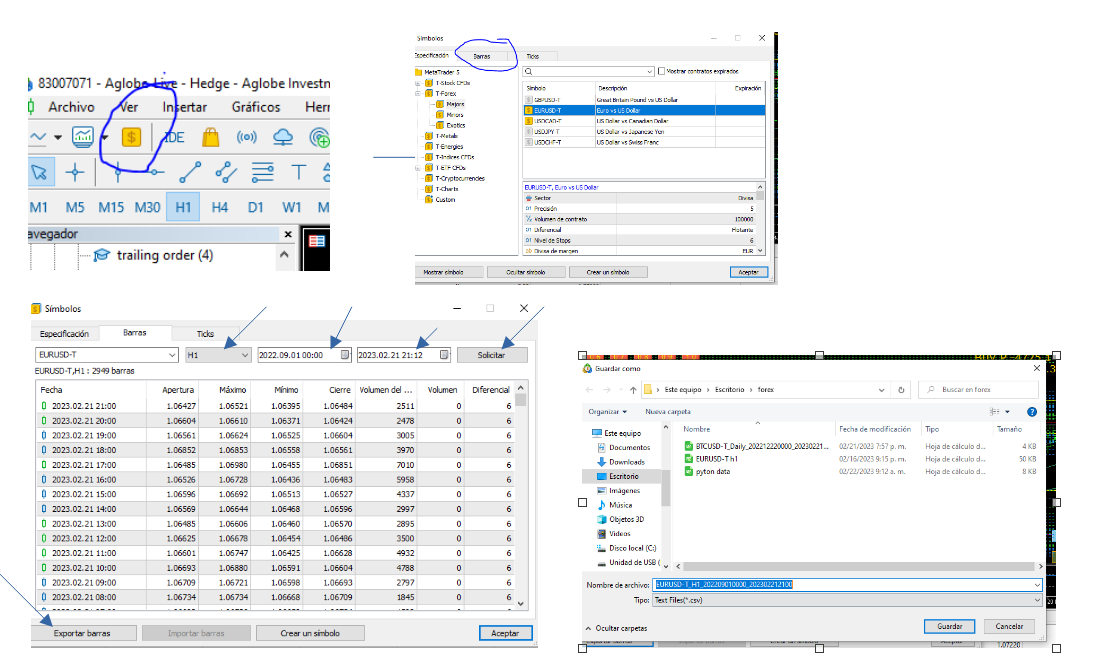The width and height of the screenshot is (1120, 657).
Task: Open the Organizar dropdown menu
Action: (x=608, y=412)
